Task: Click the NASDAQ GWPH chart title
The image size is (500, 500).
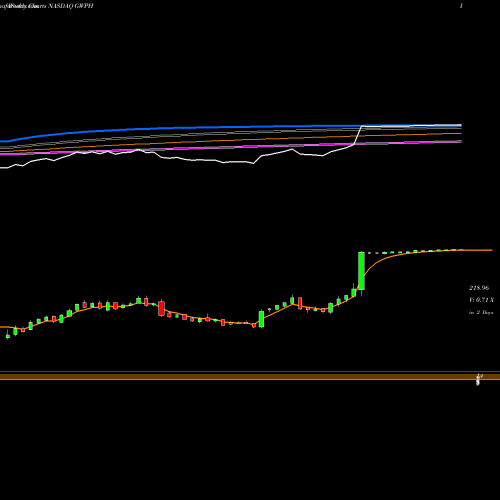Action: coord(47,6)
